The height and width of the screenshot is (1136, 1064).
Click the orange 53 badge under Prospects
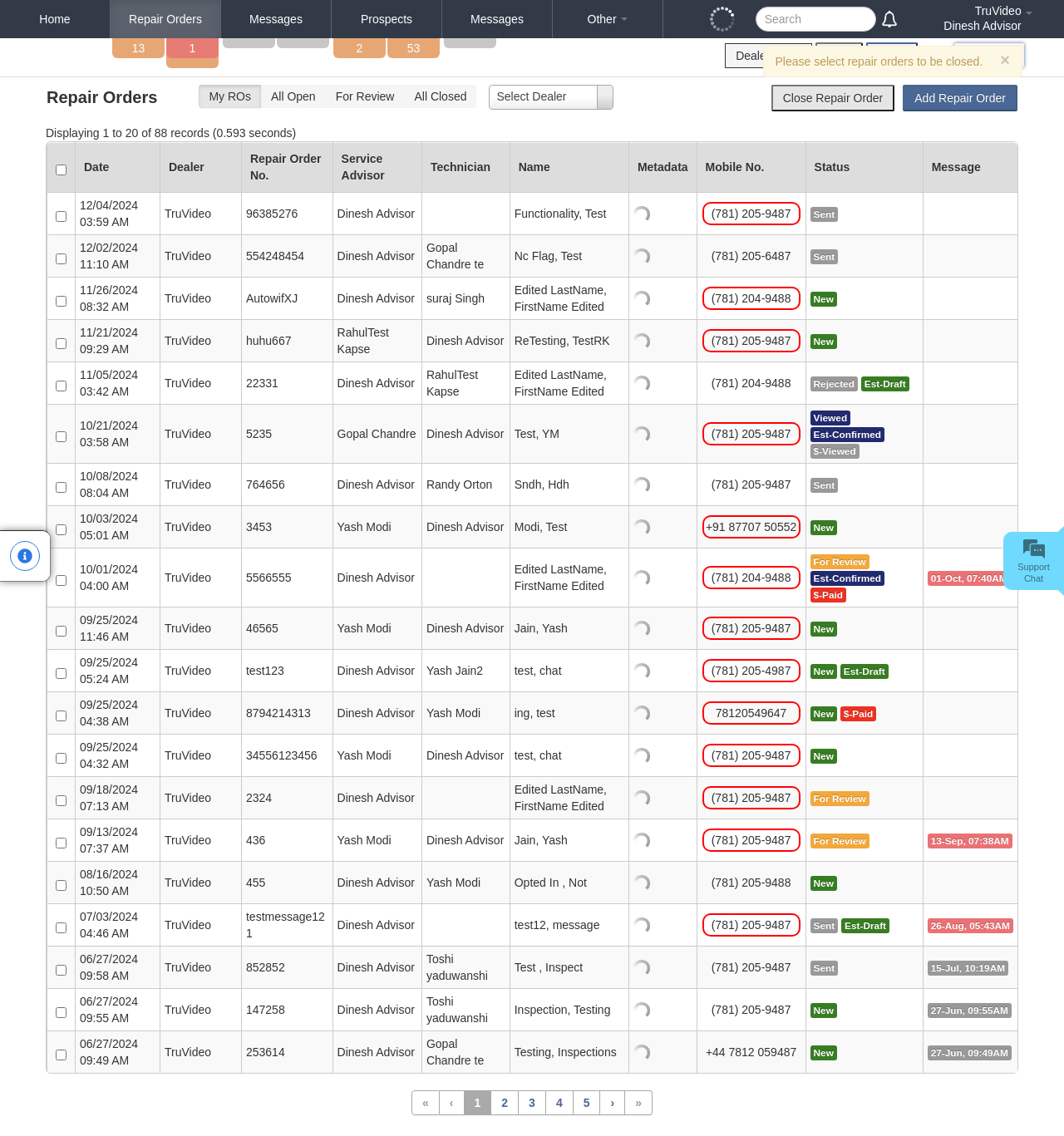[414, 48]
